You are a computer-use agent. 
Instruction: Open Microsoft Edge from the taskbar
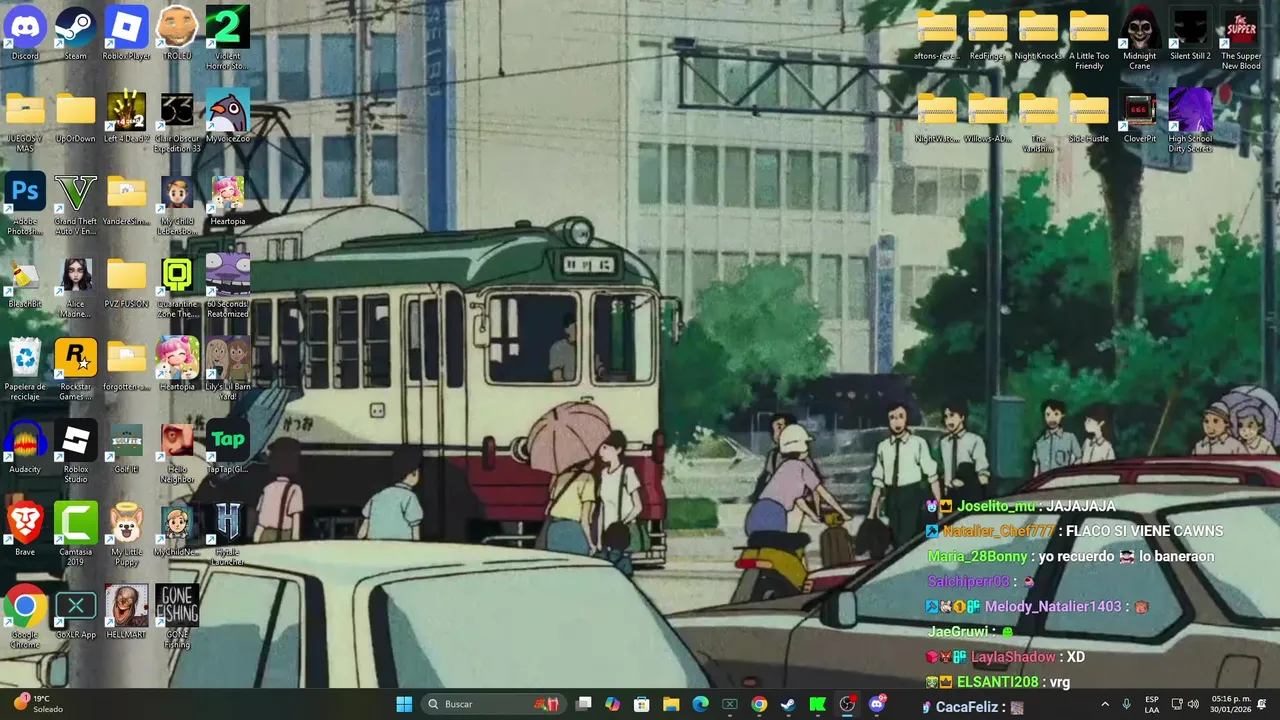700,704
